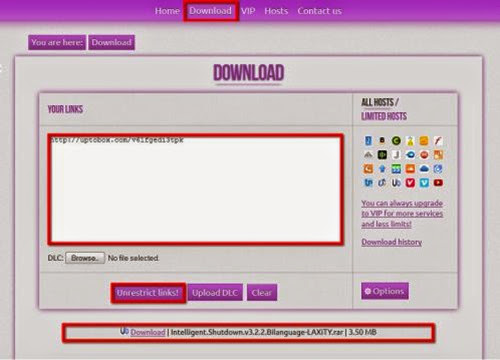Screen dimensions: 500x360
Task: Click the Uptobox 'Ub' host icon in grid
Action: pyautogui.click(x=396, y=183)
